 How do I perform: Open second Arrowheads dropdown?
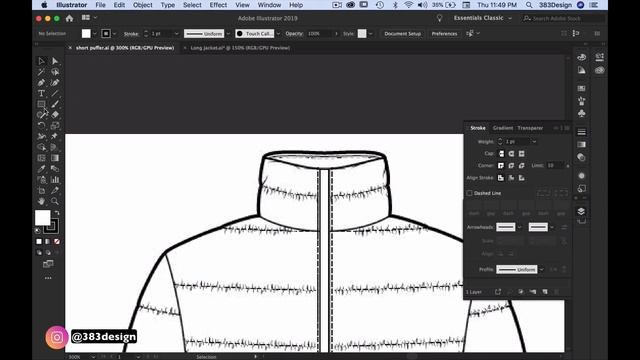552,227
